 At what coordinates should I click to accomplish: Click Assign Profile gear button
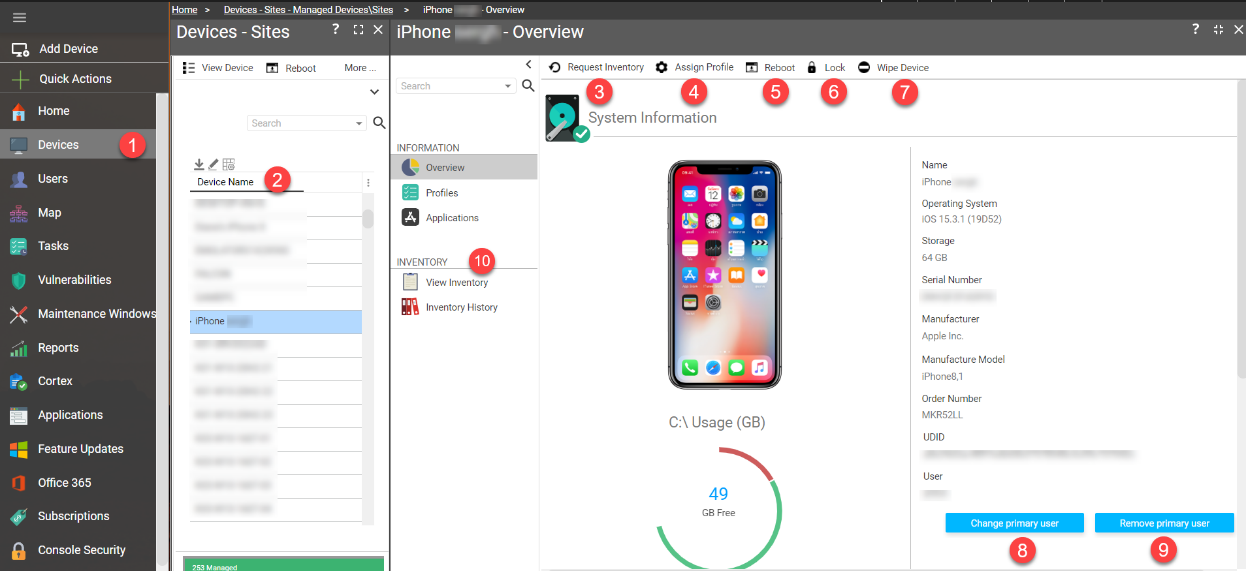point(694,67)
